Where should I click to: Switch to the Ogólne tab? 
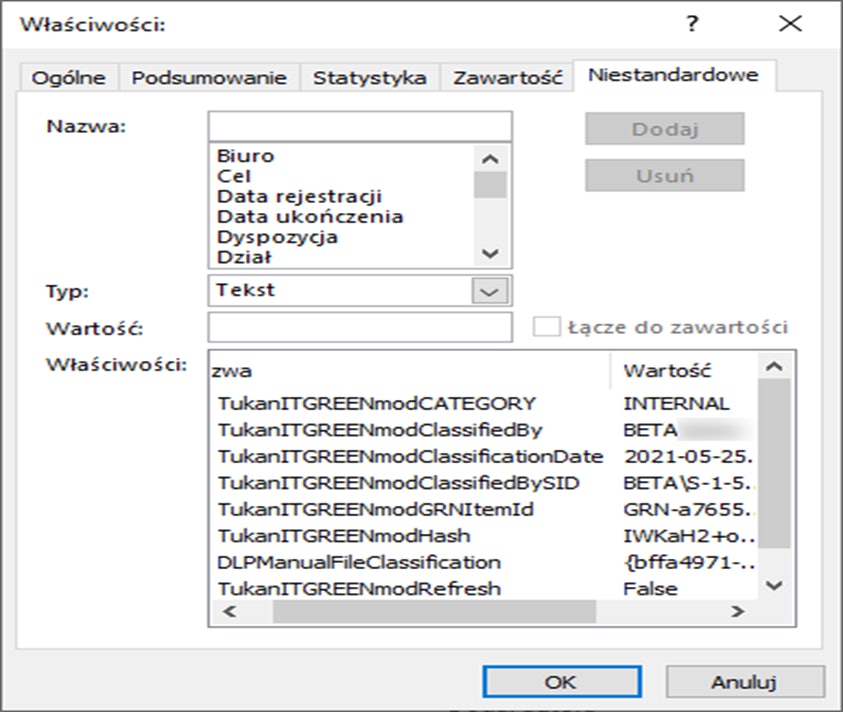(x=69, y=78)
